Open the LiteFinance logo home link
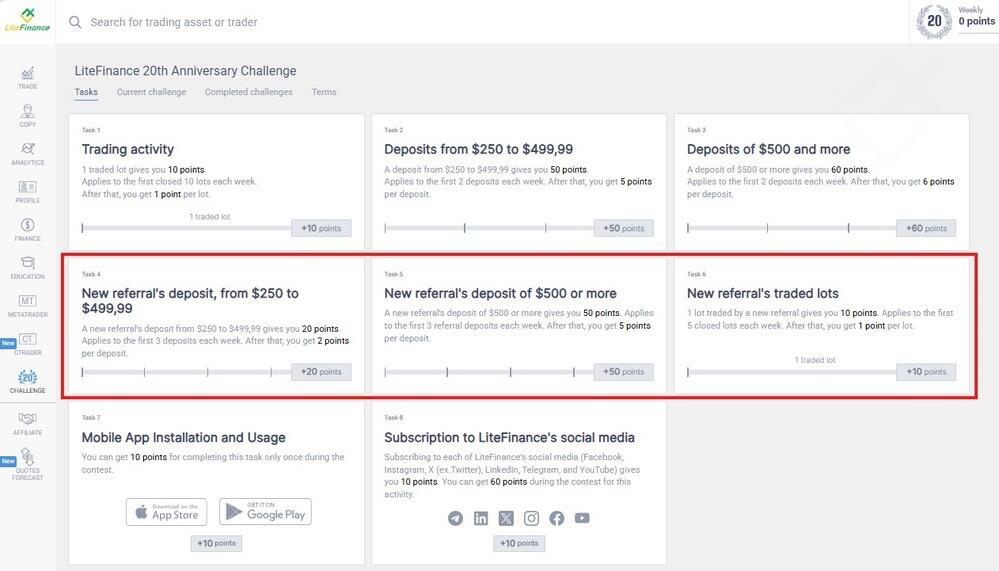Viewport: 999px width, 571px height. point(27,20)
